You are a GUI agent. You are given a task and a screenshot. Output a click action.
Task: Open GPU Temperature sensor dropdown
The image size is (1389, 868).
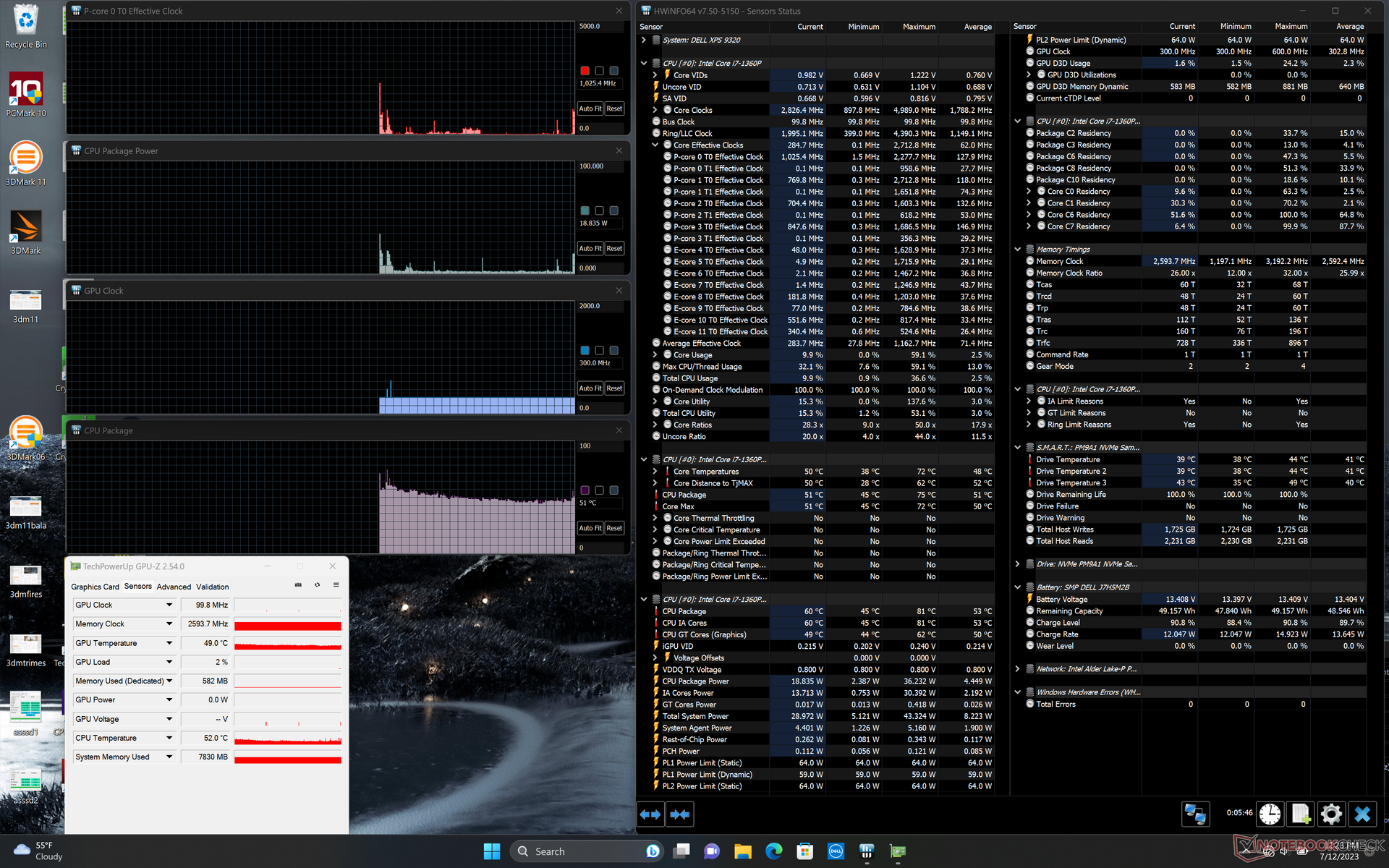pyautogui.click(x=169, y=643)
